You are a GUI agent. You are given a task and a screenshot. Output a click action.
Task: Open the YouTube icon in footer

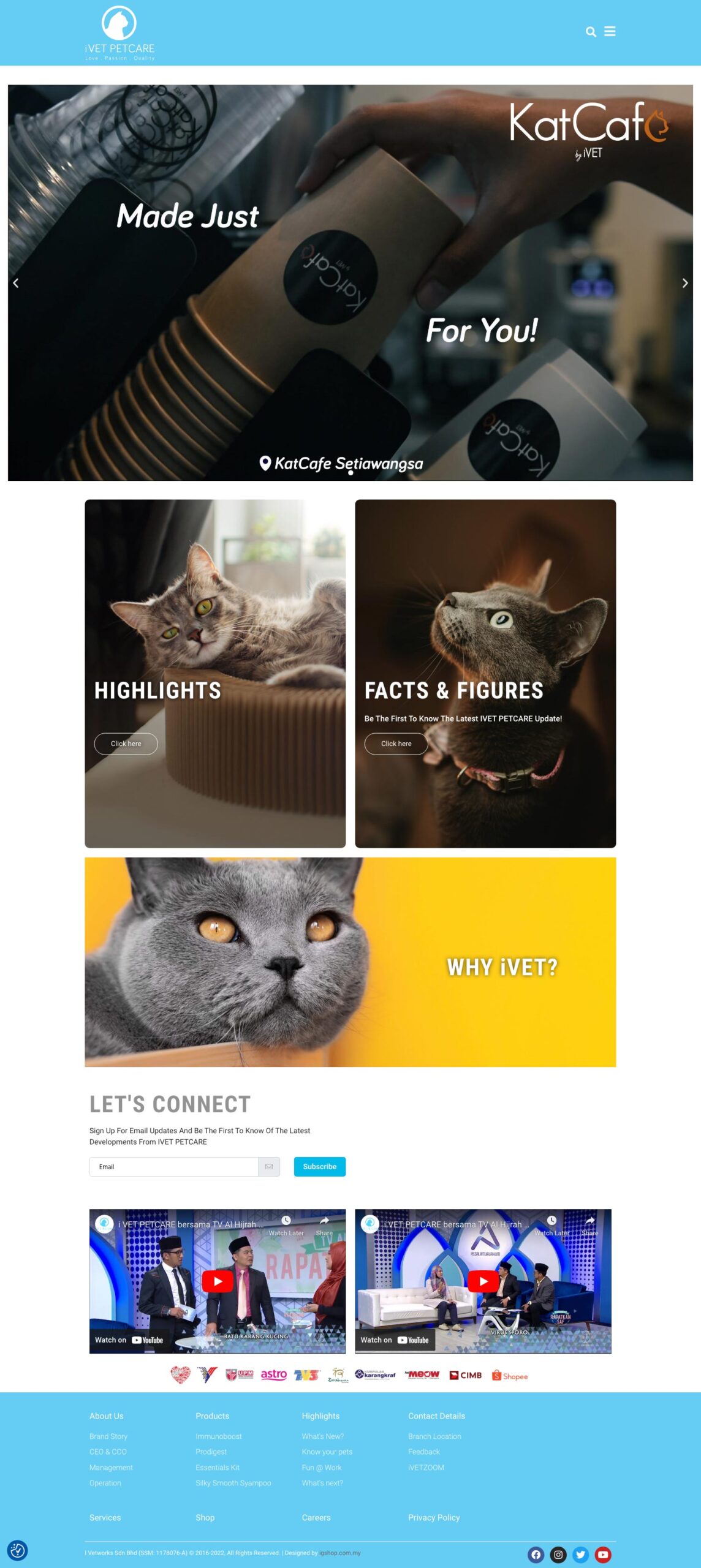[x=603, y=1555]
